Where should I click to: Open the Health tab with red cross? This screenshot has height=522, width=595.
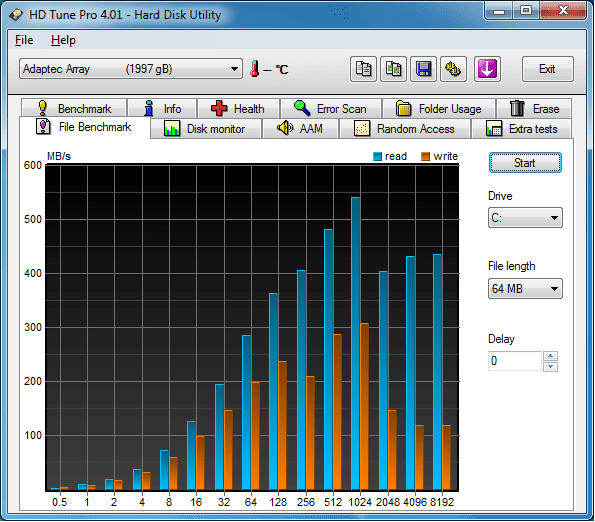239,108
